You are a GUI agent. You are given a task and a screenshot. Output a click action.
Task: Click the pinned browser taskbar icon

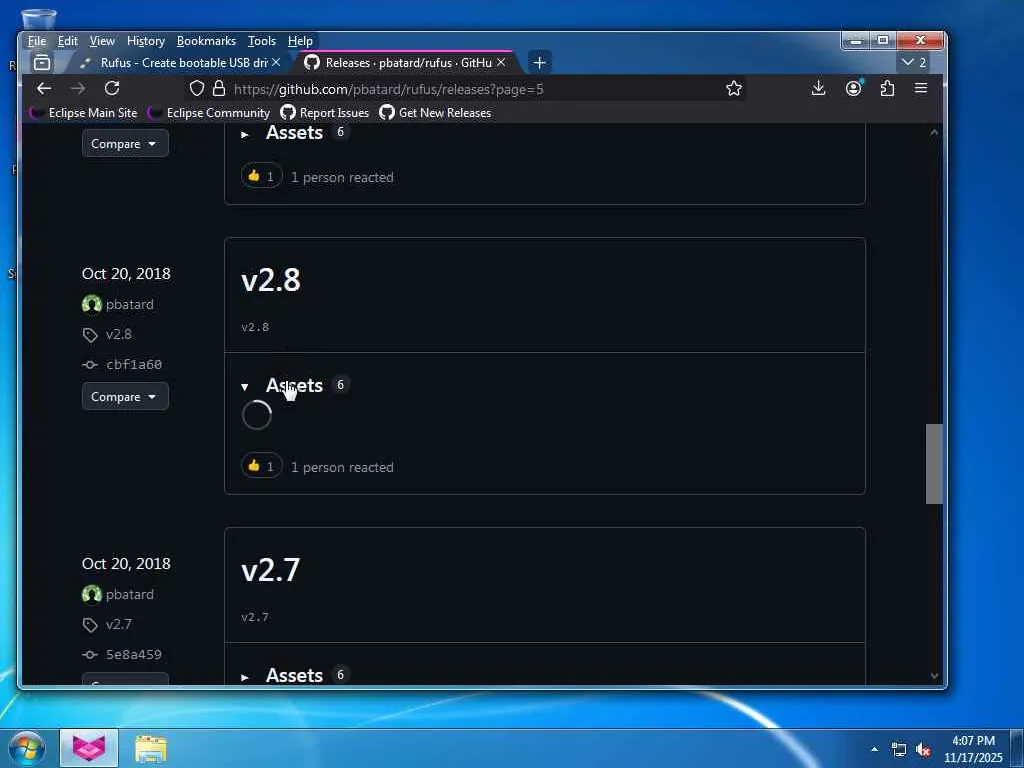(89, 748)
